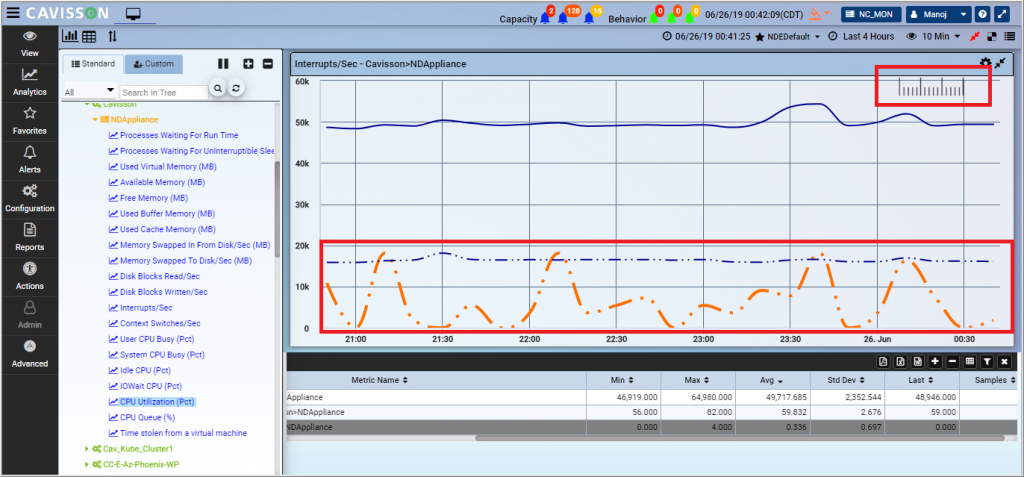The height and width of the screenshot is (477, 1024).
Task: Collapse the NDAppliance tree node
Action: [x=95, y=120]
